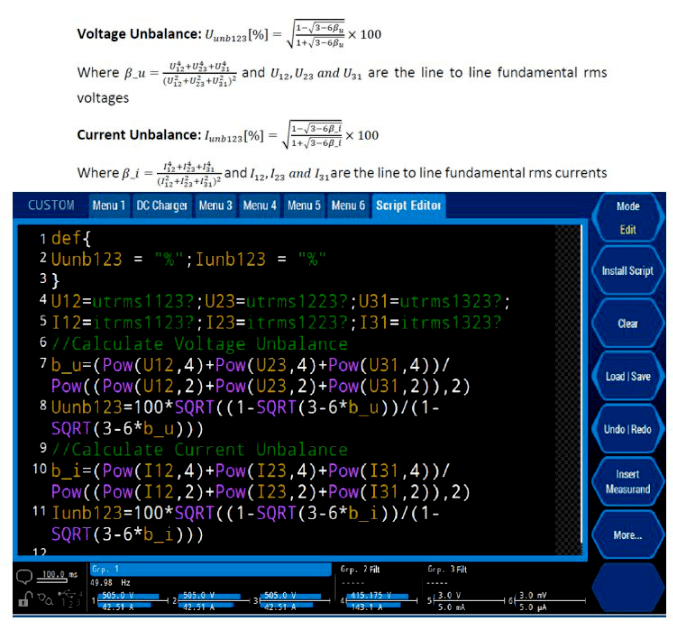Open the Menu 3 tab
Image resolution: width=673 pixels, height=629 pixels.
215,205
